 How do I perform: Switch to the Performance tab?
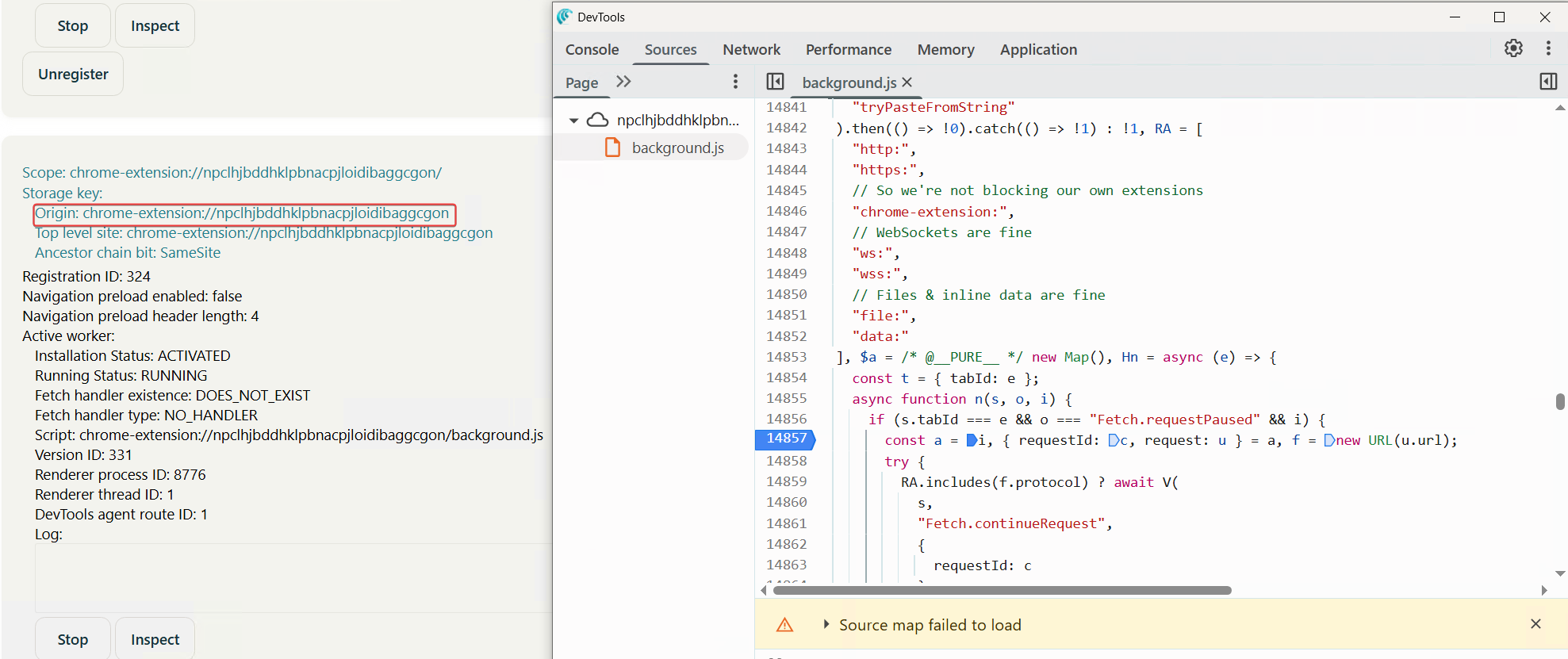click(849, 49)
